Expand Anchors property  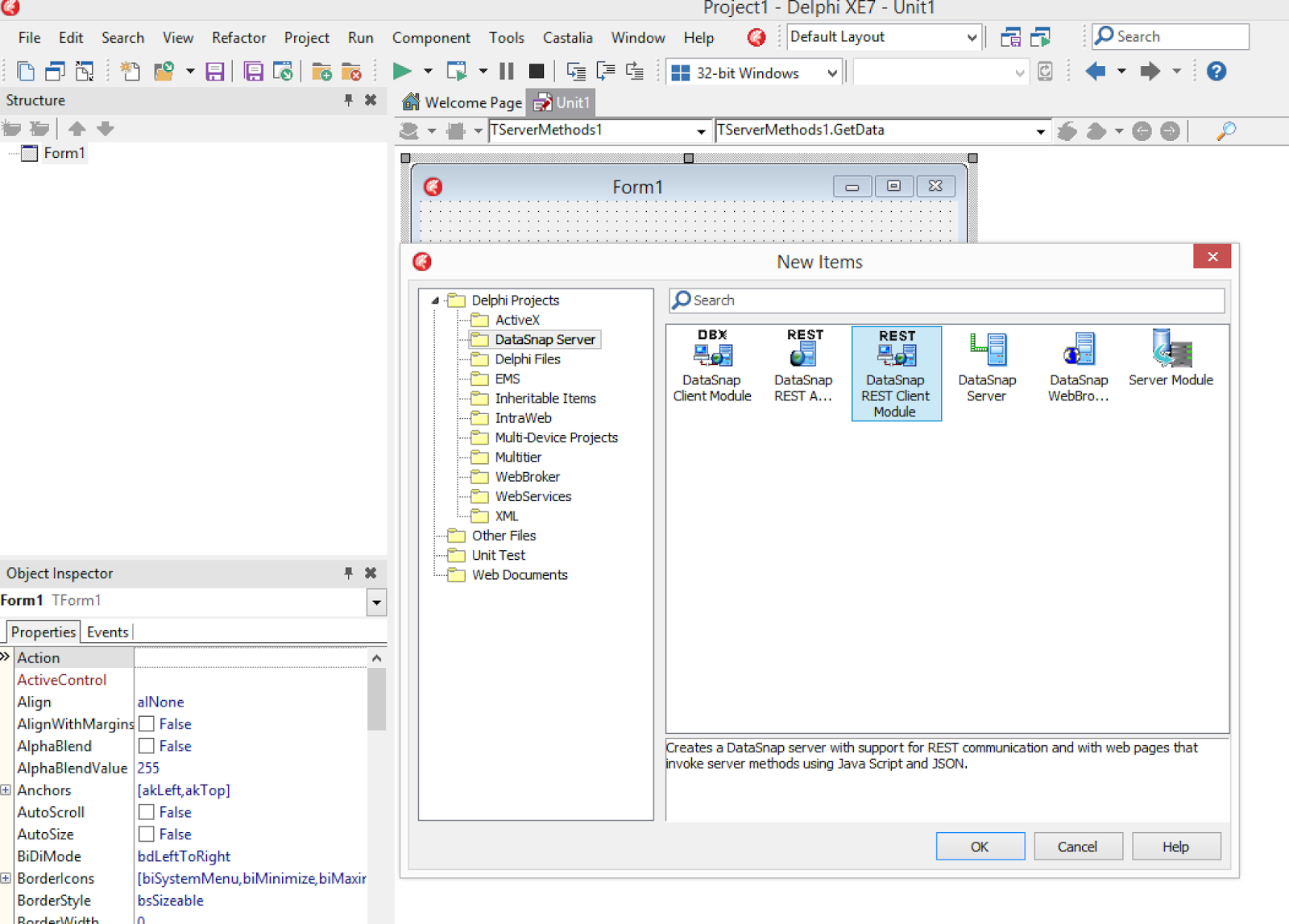[6, 790]
